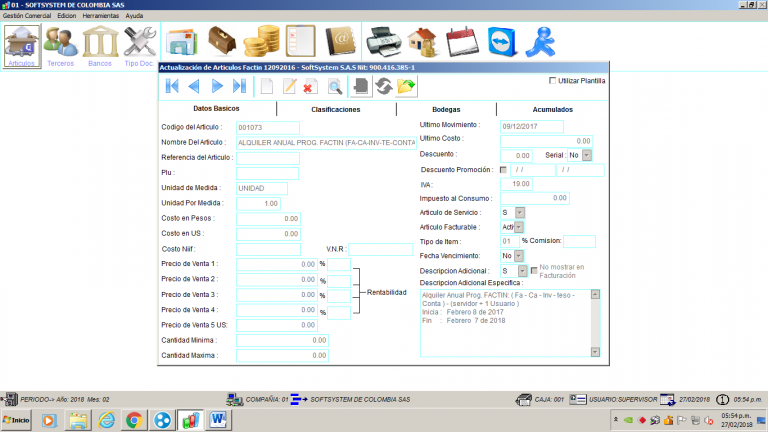Open Google Chrome from taskbar

(x=134, y=420)
